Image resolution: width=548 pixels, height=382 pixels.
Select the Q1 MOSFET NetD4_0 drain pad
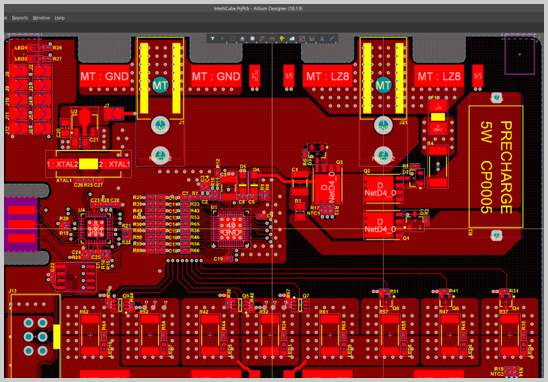click(x=379, y=225)
